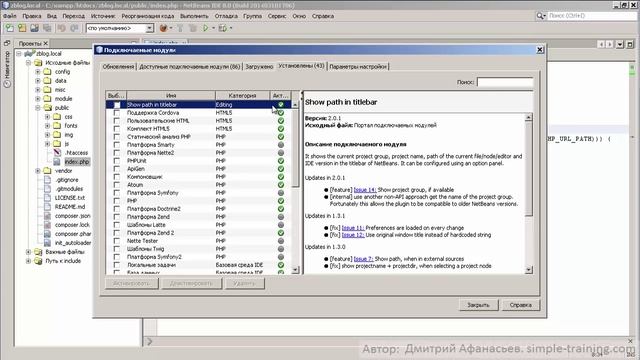The height and width of the screenshot is (360, 640).
Task: Click the index.php file icon
Action: pyautogui.click(x=57, y=162)
